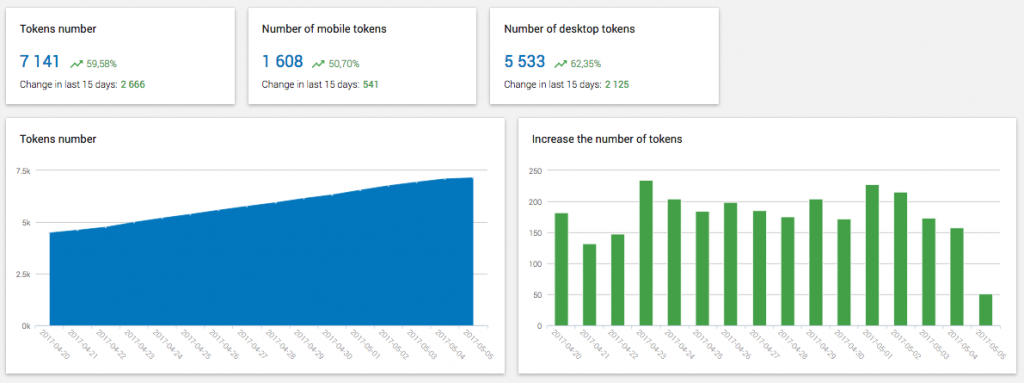Screen dimensions: 1024x383
Task: Click the Increase the number of tokens title
Action: click(607, 139)
